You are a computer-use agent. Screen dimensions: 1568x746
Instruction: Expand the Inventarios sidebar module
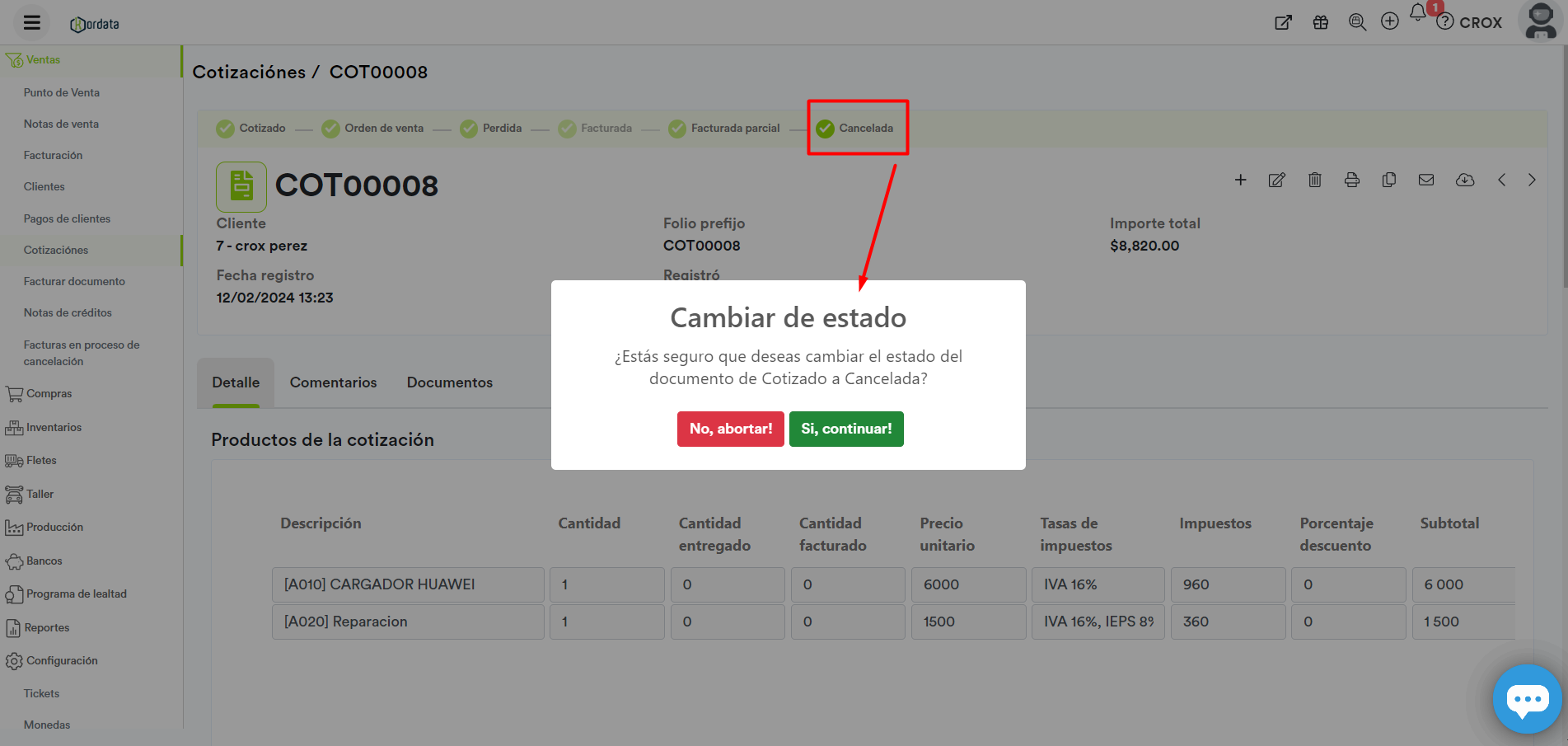coord(54,428)
